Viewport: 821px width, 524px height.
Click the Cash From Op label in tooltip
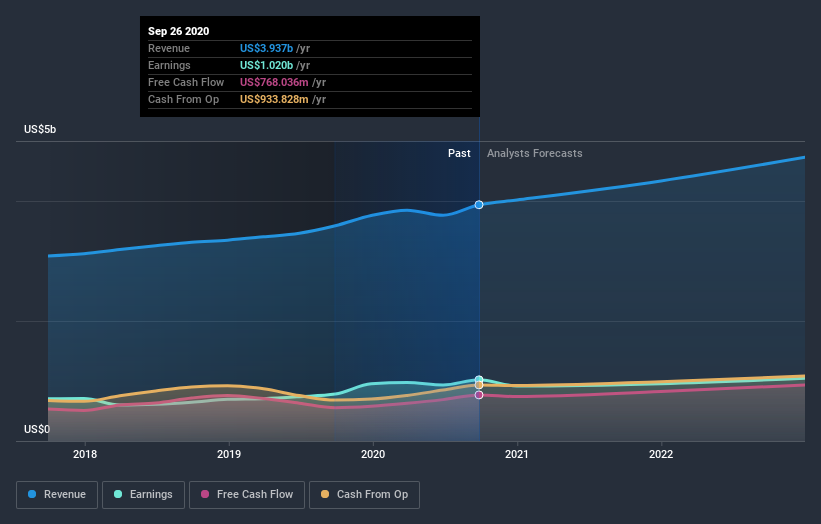point(183,99)
